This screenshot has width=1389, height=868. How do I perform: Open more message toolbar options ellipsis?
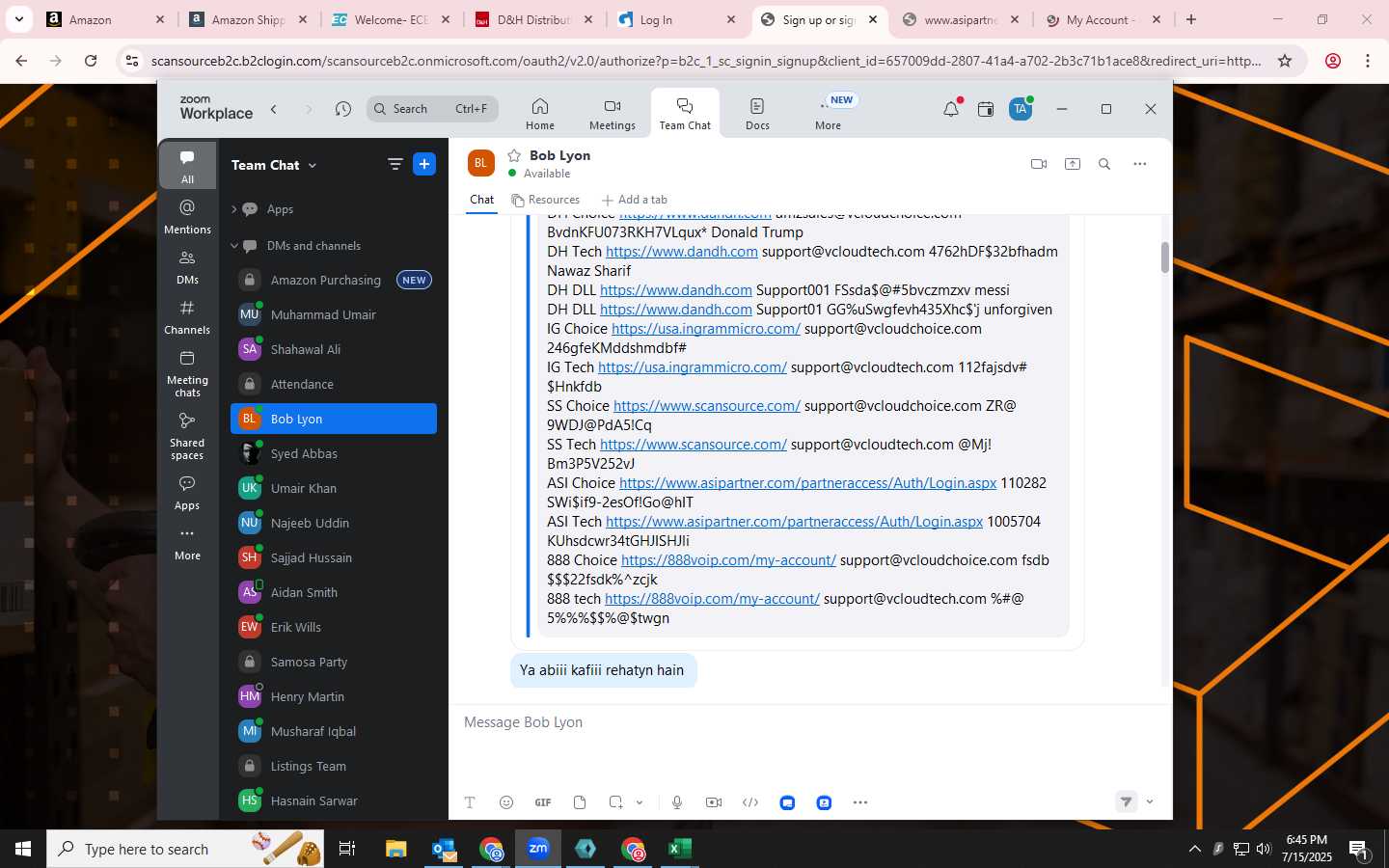coord(860,802)
